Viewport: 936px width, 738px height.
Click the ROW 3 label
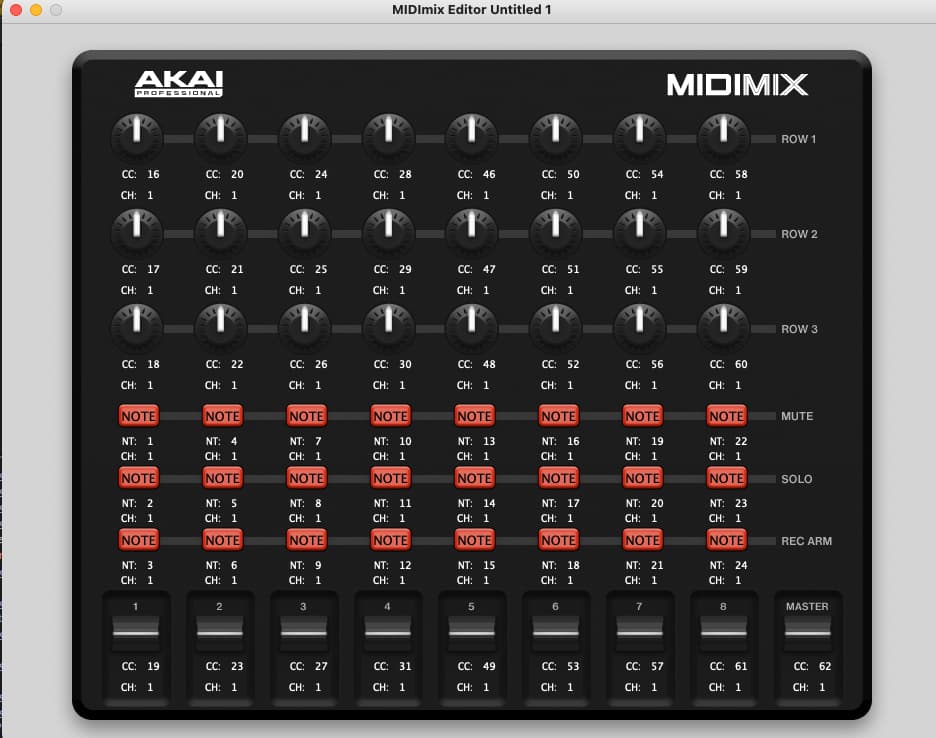[x=799, y=329]
